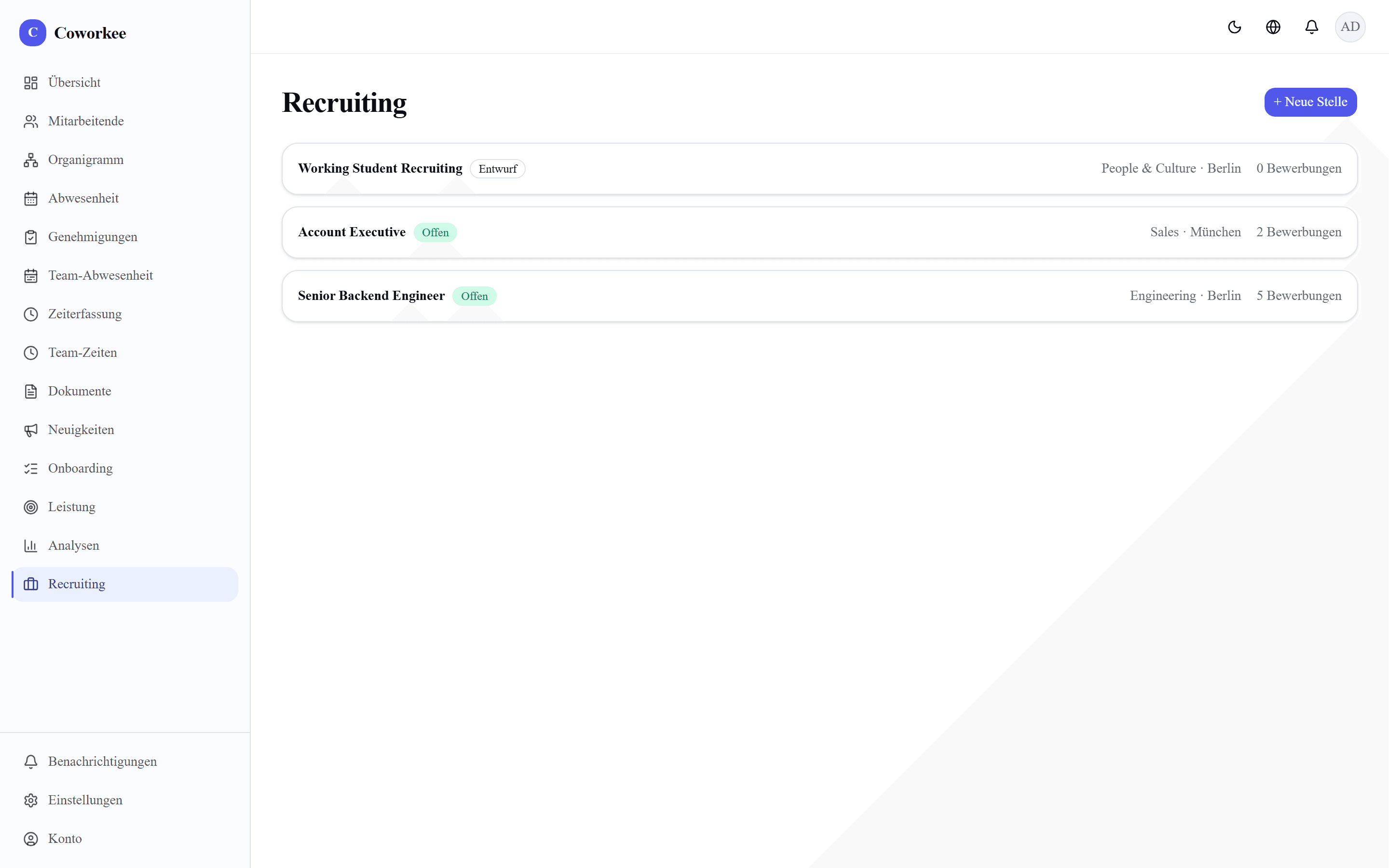Viewport: 1389px width, 868px height.
Task: Open the language globe selector
Action: tap(1273, 27)
